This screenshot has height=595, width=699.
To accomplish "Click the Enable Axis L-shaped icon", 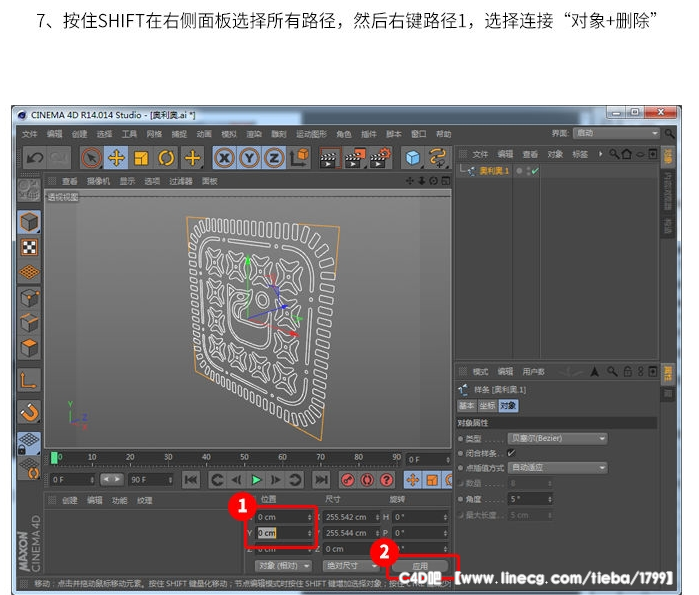I will pyautogui.click(x=29, y=380).
